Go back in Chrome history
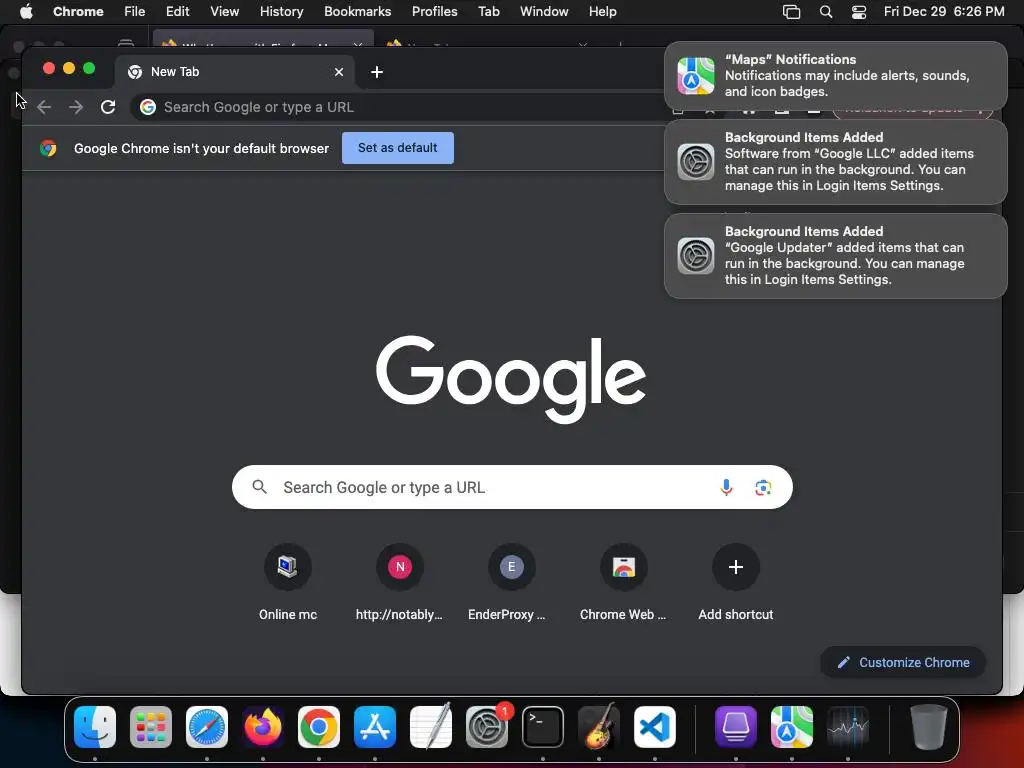The image size is (1024, 768). tap(44, 107)
